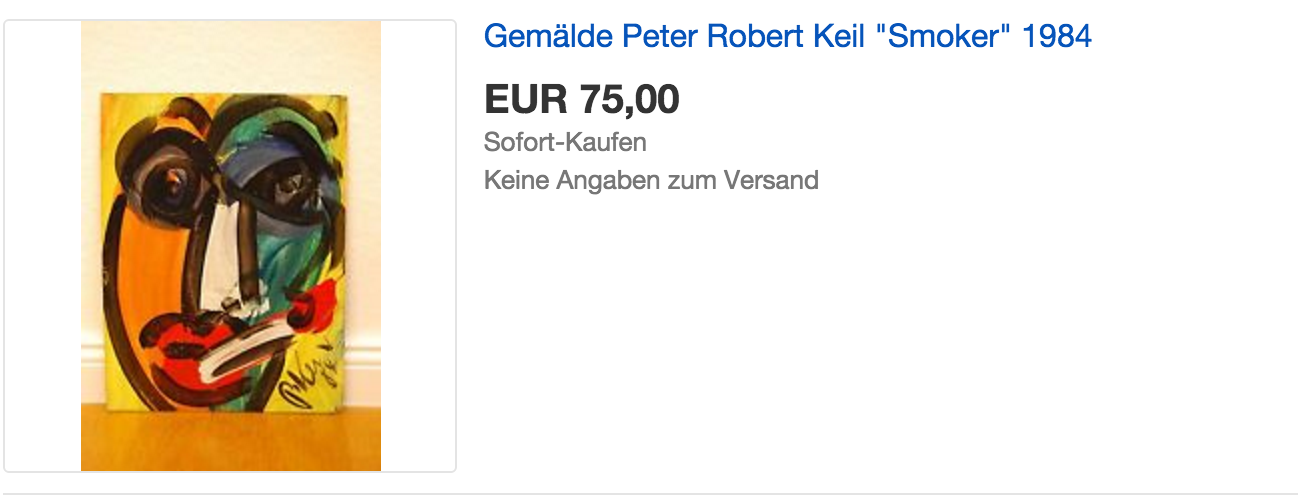Select the Sofort-Kaufen label
1298x503 pixels.
tap(565, 142)
